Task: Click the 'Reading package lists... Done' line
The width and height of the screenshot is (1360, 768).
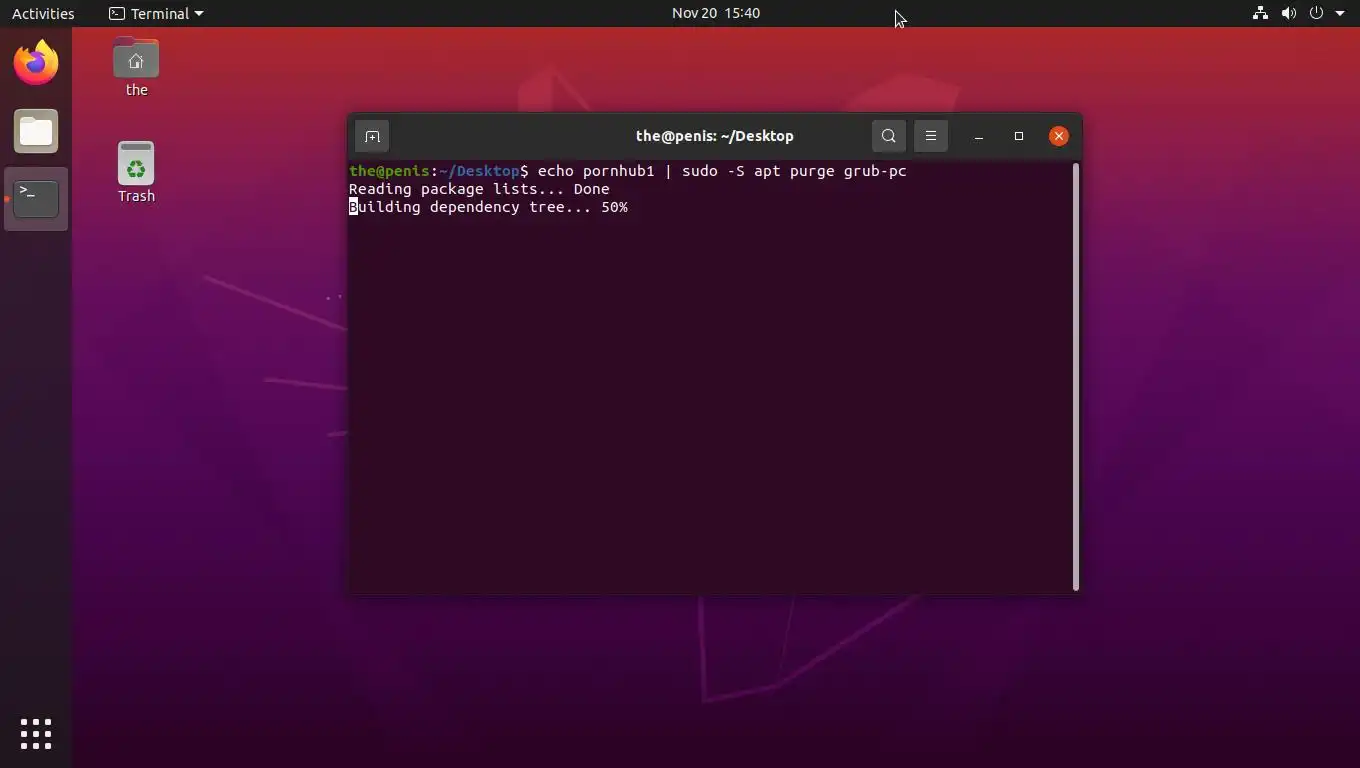Action: point(479,189)
